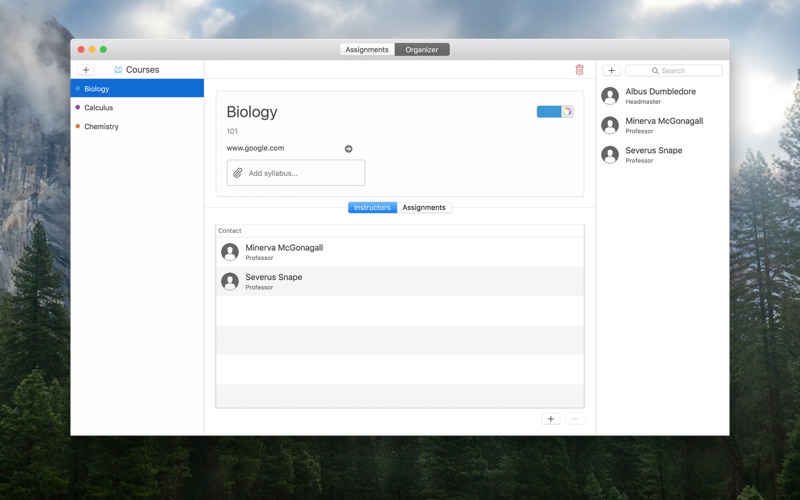This screenshot has height=500, width=800.
Task: Show the course Assignments section tab
Action: tap(424, 208)
